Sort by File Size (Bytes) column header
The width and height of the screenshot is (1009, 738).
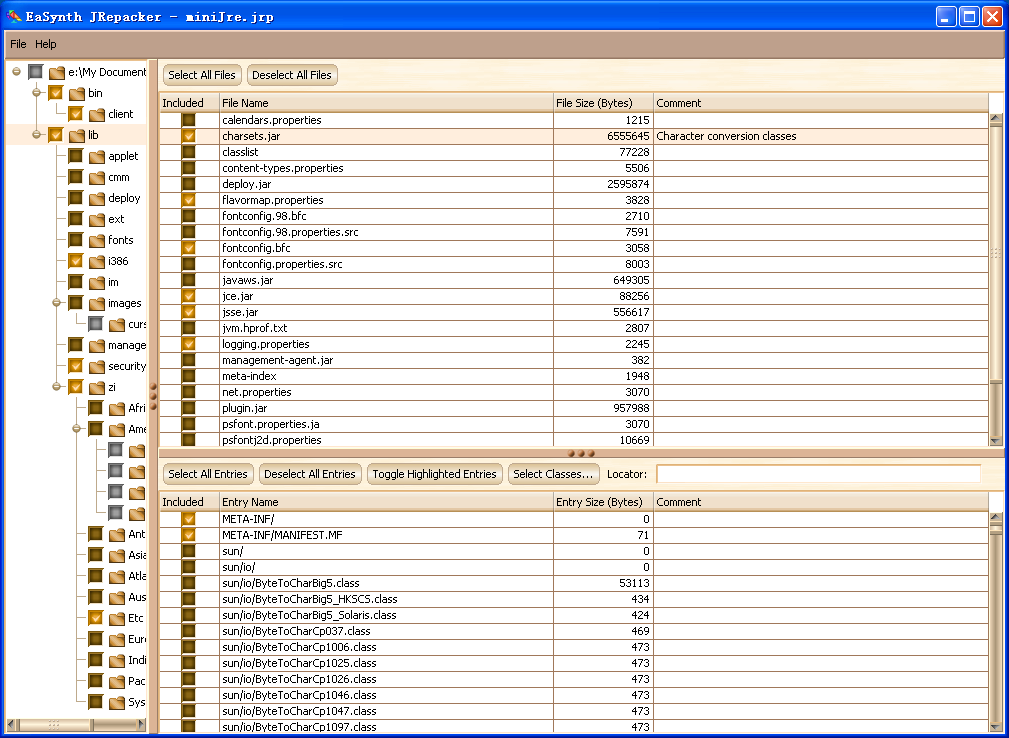pos(603,103)
